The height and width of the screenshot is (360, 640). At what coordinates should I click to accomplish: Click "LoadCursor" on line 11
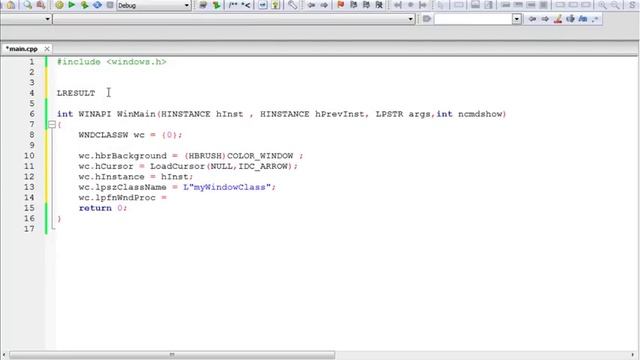point(177,167)
